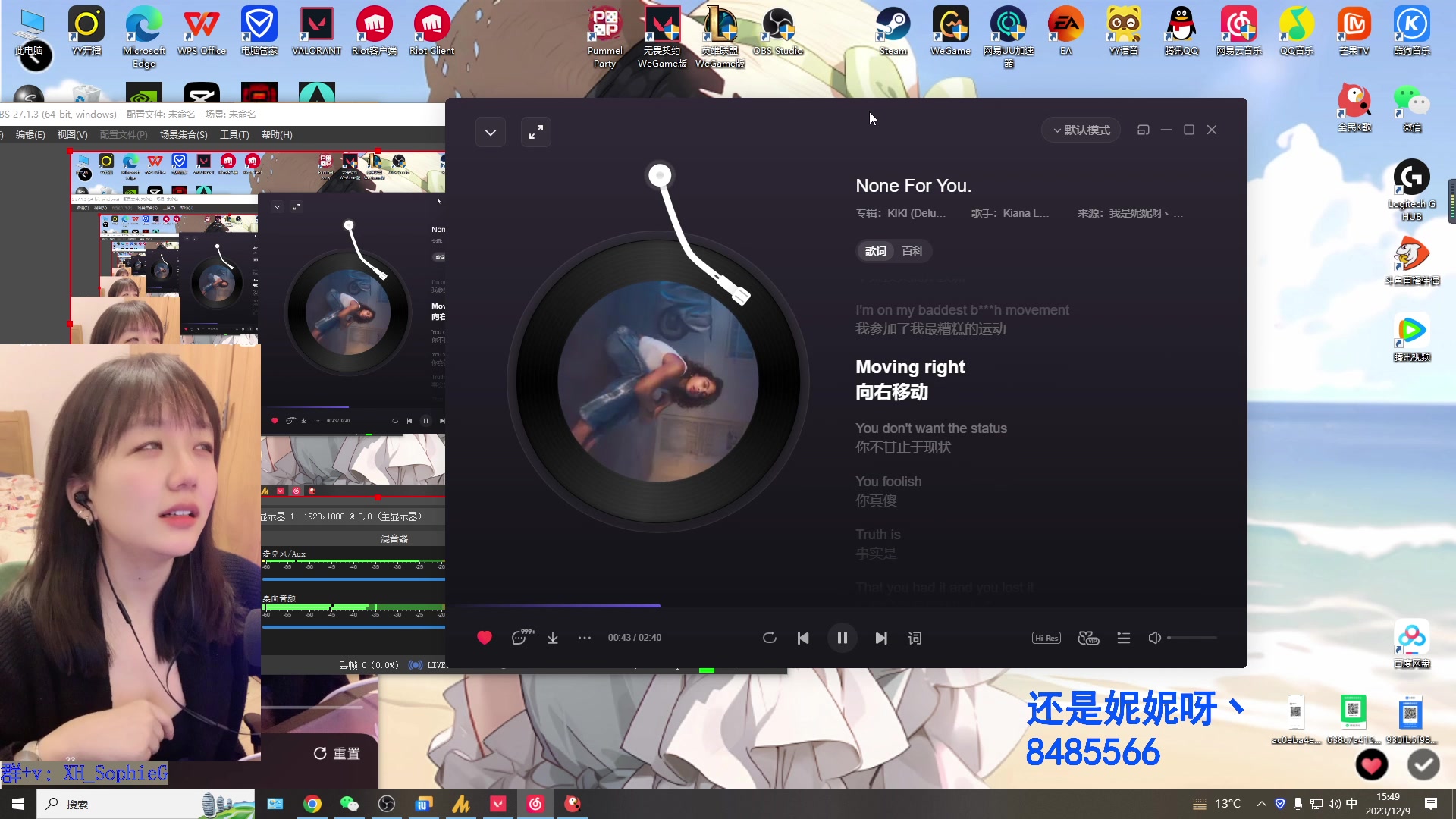
Task: Open Steam desktop shortcut
Action: [893, 32]
